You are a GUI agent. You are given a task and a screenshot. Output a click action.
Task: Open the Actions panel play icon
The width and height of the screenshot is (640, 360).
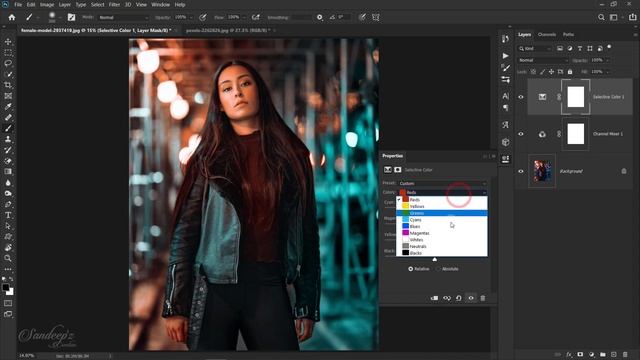click(x=505, y=56)
